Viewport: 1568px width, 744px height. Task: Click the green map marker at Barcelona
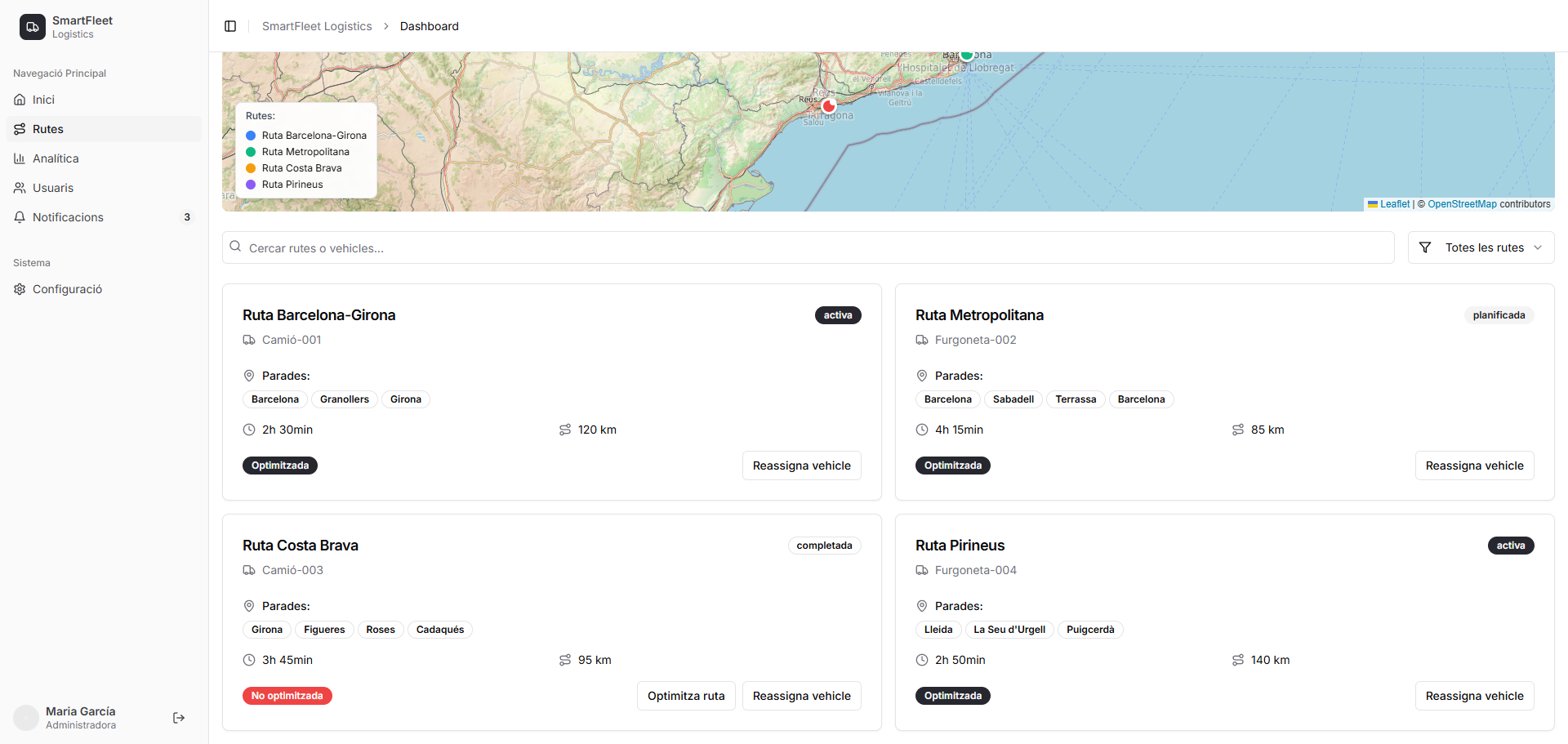(x=967, y=55)
